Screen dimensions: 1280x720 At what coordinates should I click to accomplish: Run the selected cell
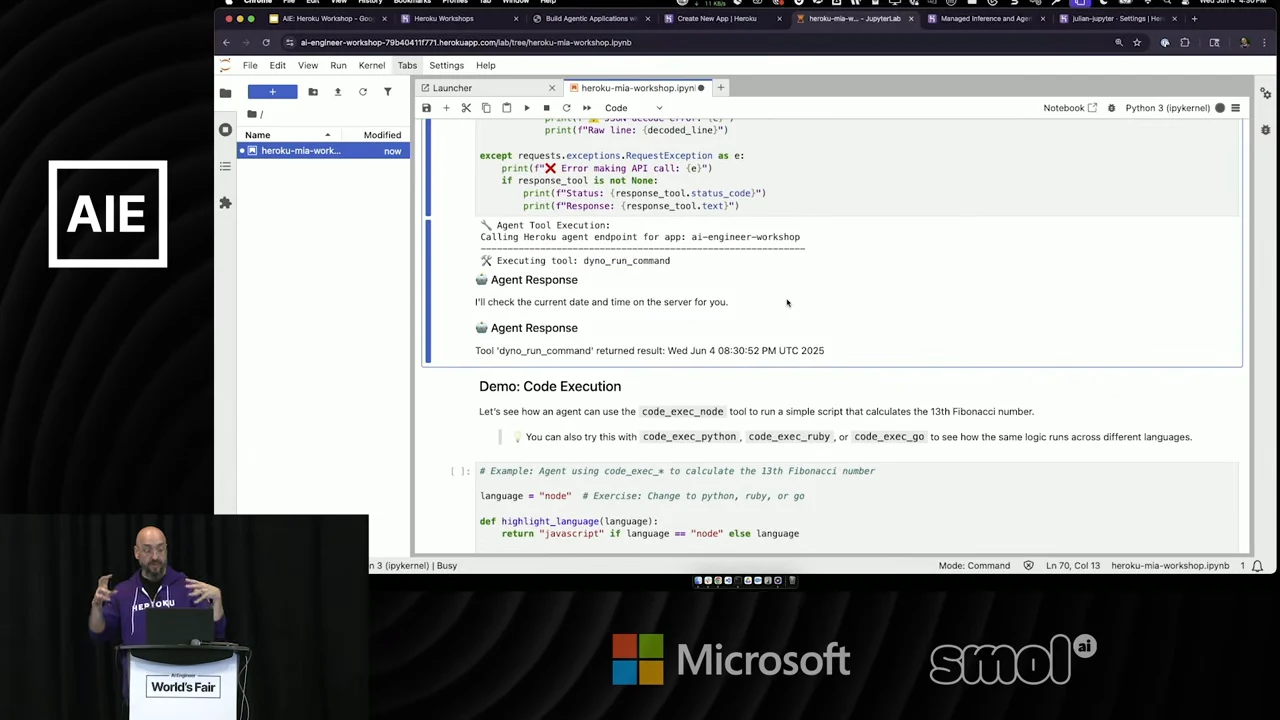[527, 108]
